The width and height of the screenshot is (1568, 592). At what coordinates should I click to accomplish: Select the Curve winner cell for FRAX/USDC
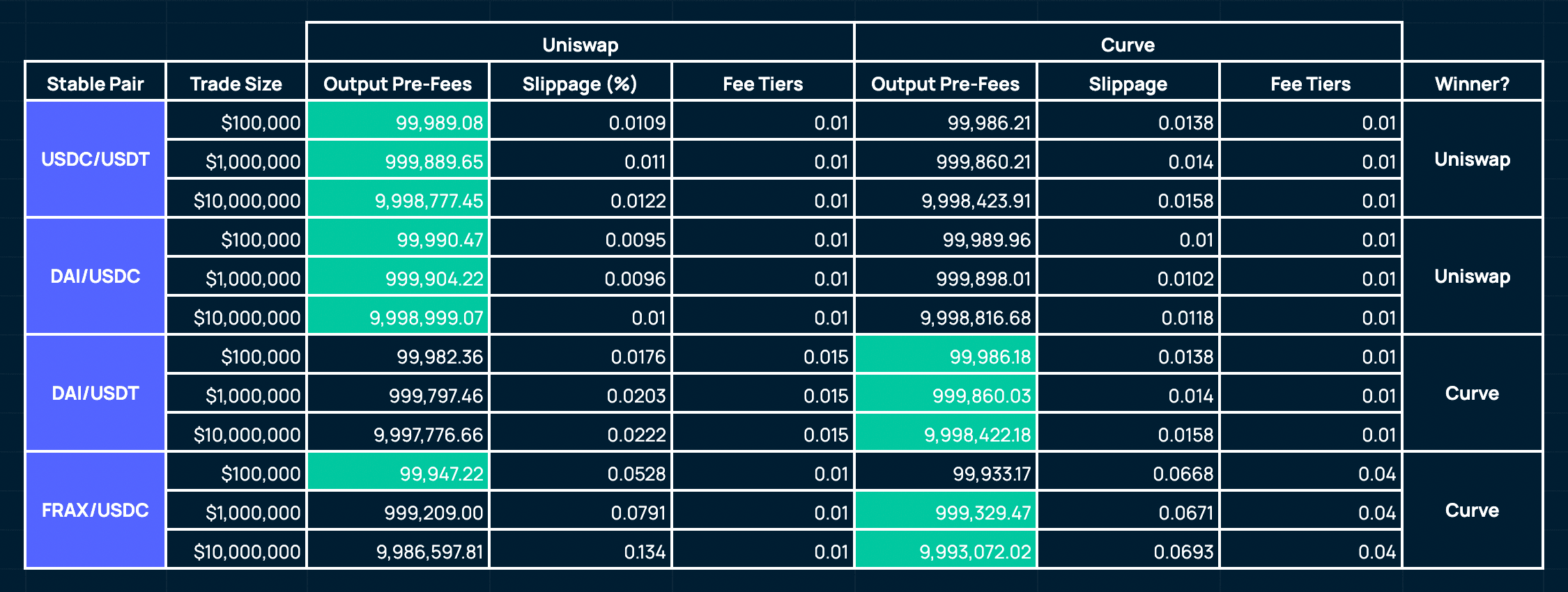(x=1473, y=511)
